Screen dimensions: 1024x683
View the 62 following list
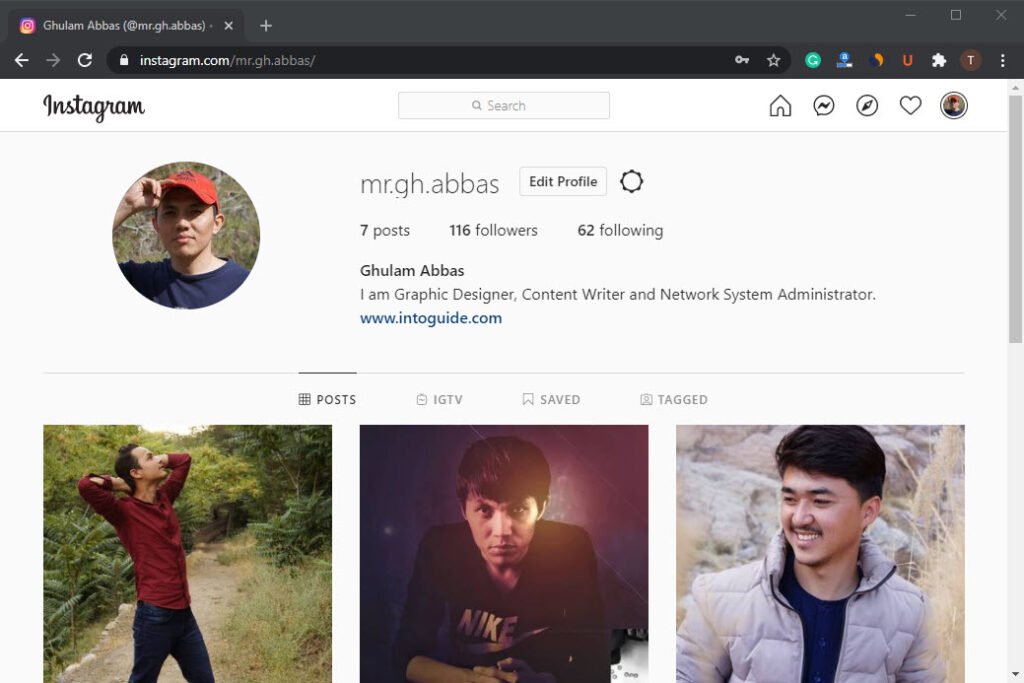click(620, 230)
